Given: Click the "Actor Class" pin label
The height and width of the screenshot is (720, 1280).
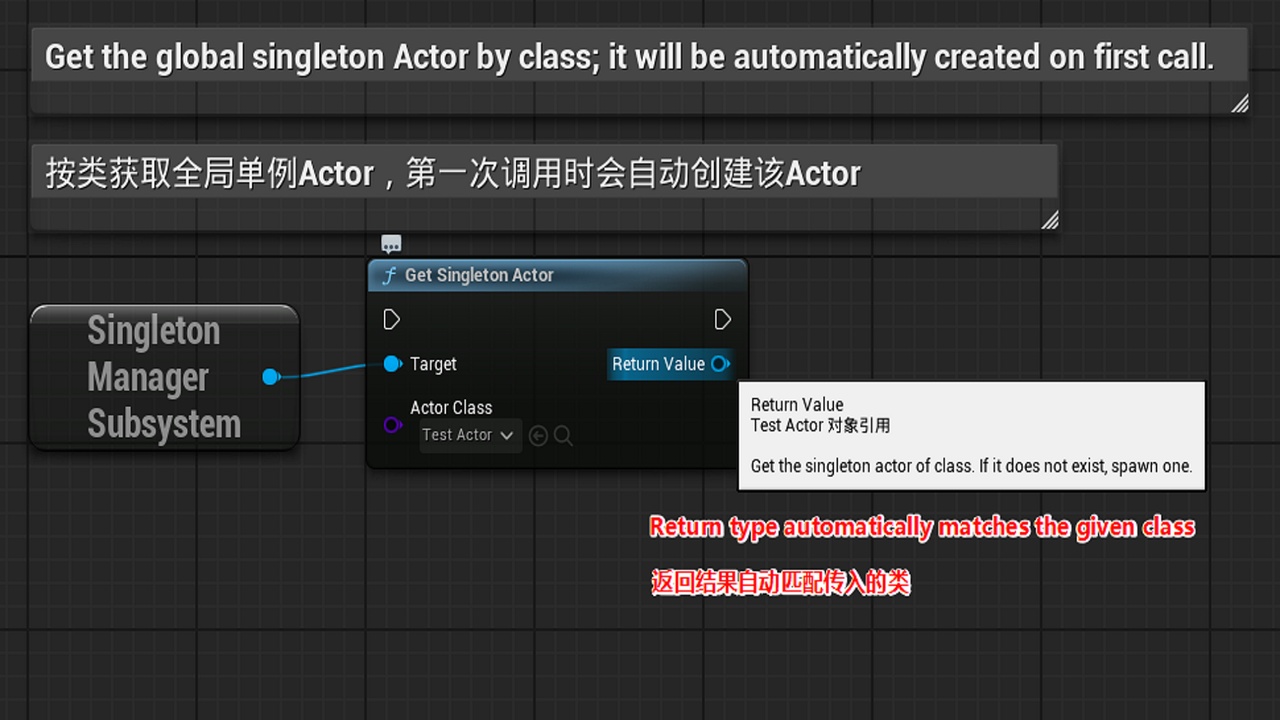Looking at the screenshot, I should [x=451, y=408].
